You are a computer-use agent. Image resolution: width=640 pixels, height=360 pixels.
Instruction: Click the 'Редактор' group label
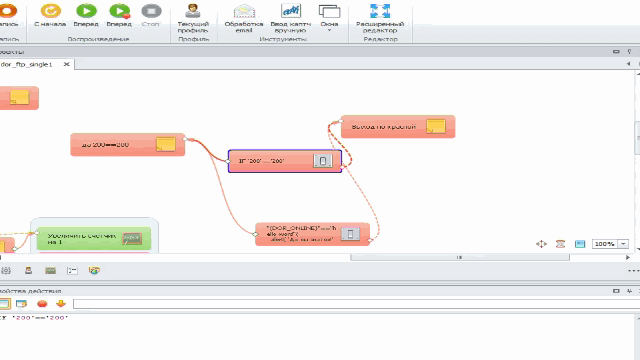(x=380, y=39)
